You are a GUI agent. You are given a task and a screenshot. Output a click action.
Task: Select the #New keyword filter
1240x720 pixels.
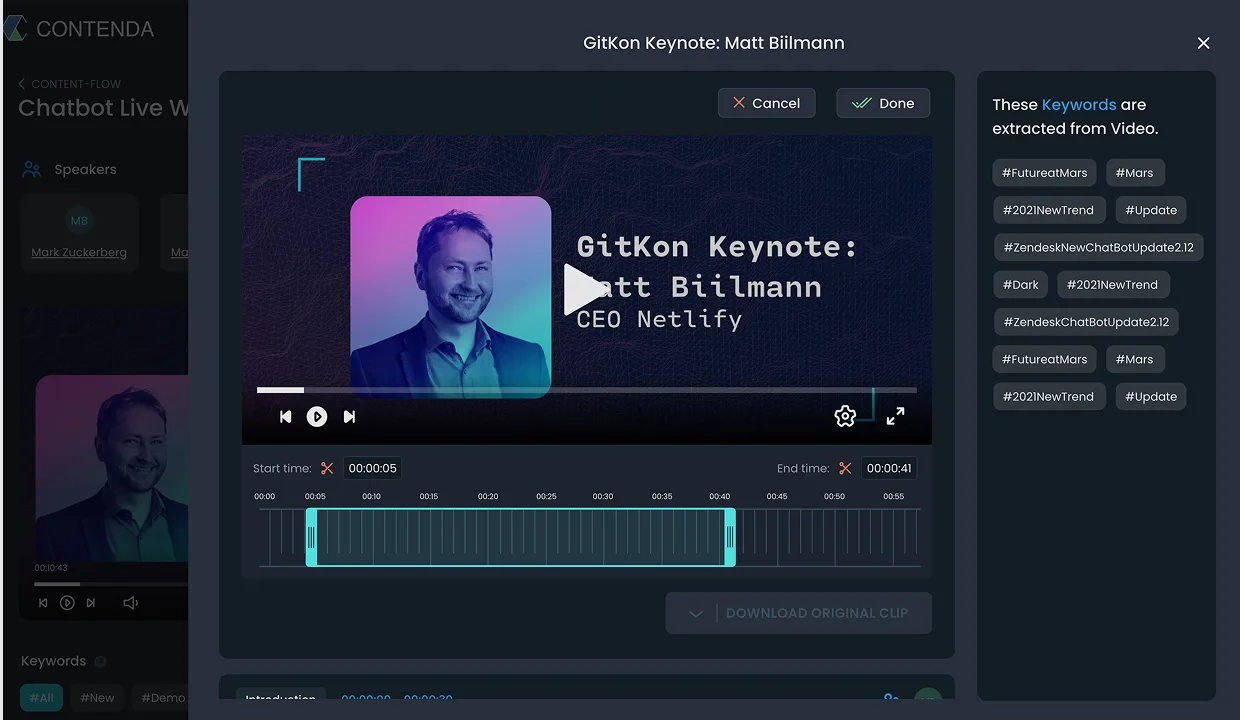click(97, 698)
